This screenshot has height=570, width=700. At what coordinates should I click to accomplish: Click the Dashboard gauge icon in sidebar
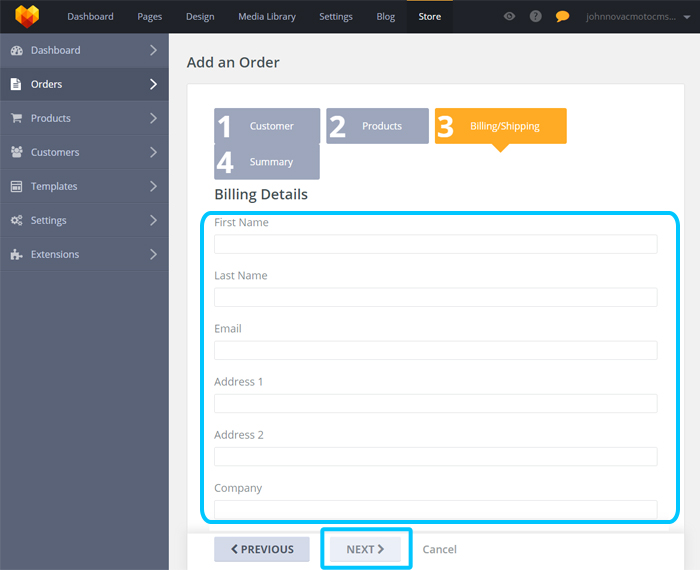point(17,50)
